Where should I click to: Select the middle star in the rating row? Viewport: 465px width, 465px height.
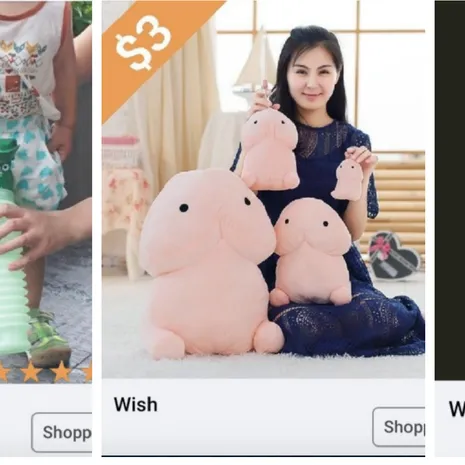61,371
